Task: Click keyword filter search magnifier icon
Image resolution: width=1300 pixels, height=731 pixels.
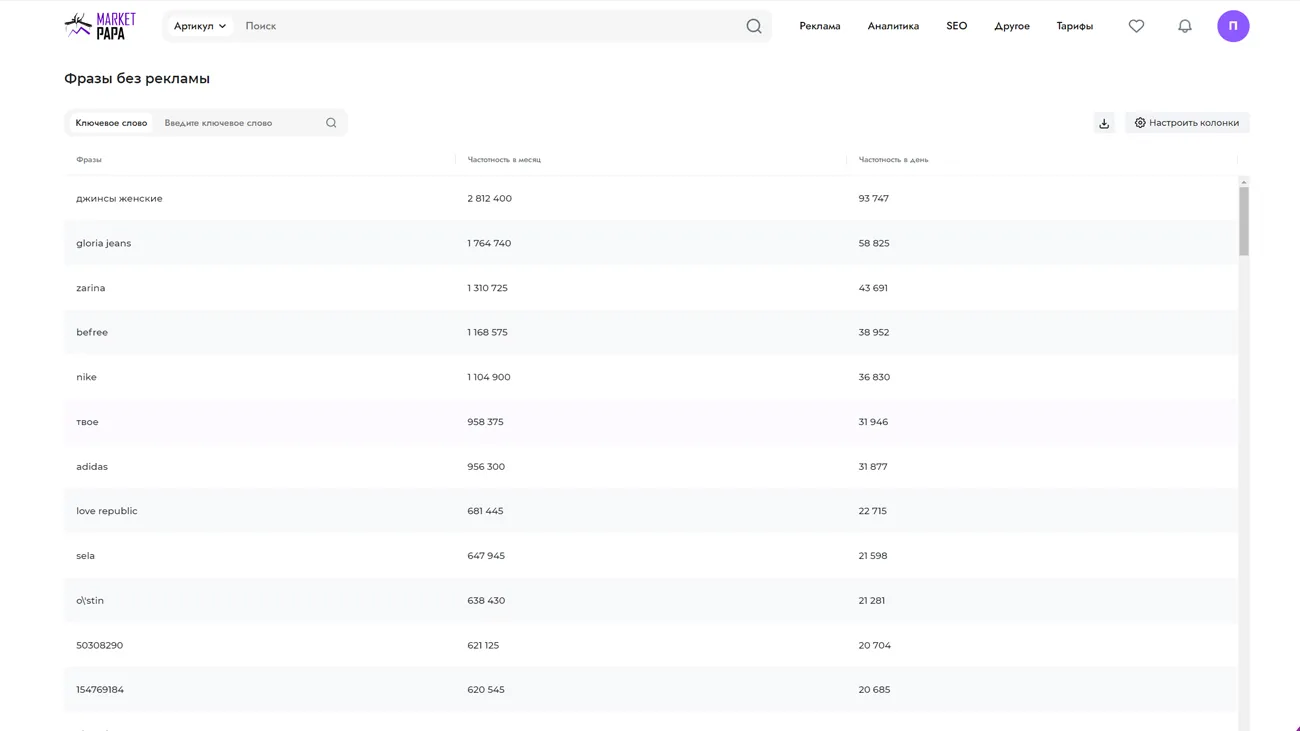Action: [331, 123]
